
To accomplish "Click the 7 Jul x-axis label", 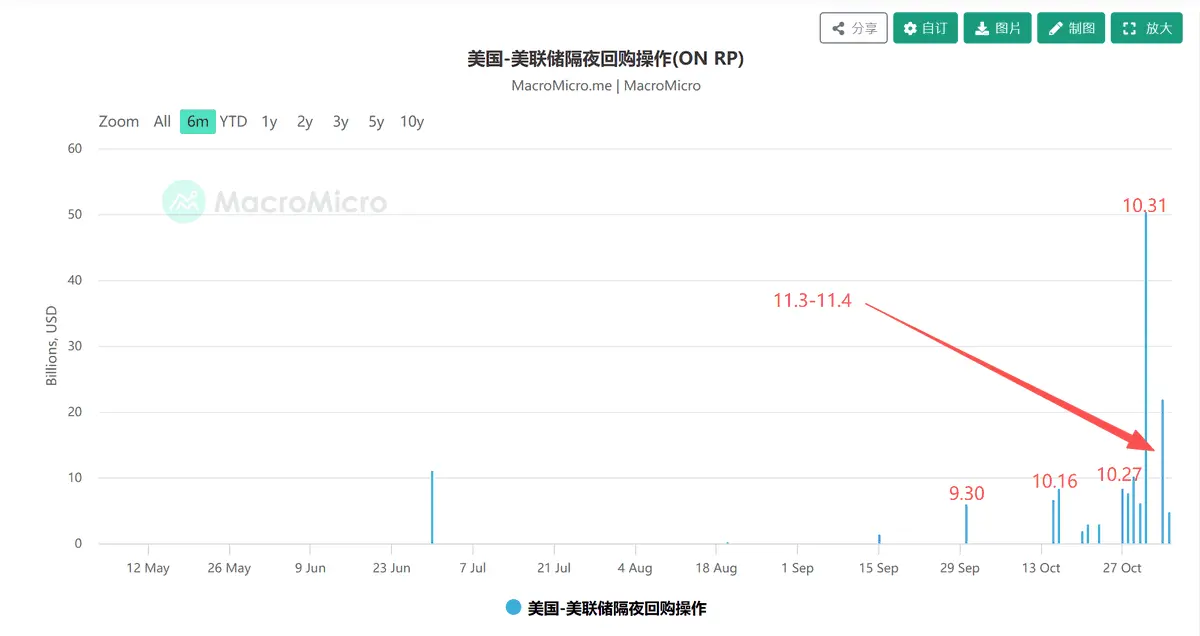I will (x=472, y=568).
